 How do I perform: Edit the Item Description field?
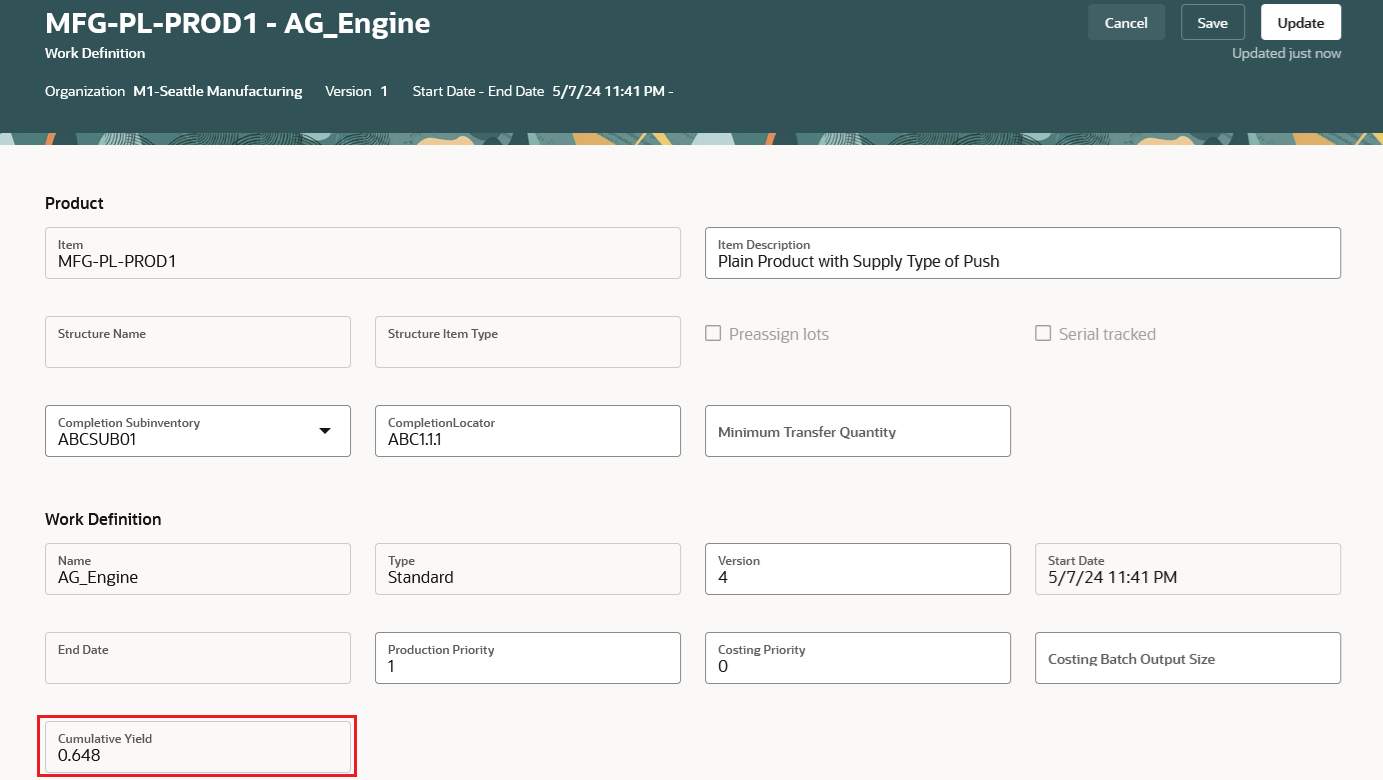point(1023,253)
